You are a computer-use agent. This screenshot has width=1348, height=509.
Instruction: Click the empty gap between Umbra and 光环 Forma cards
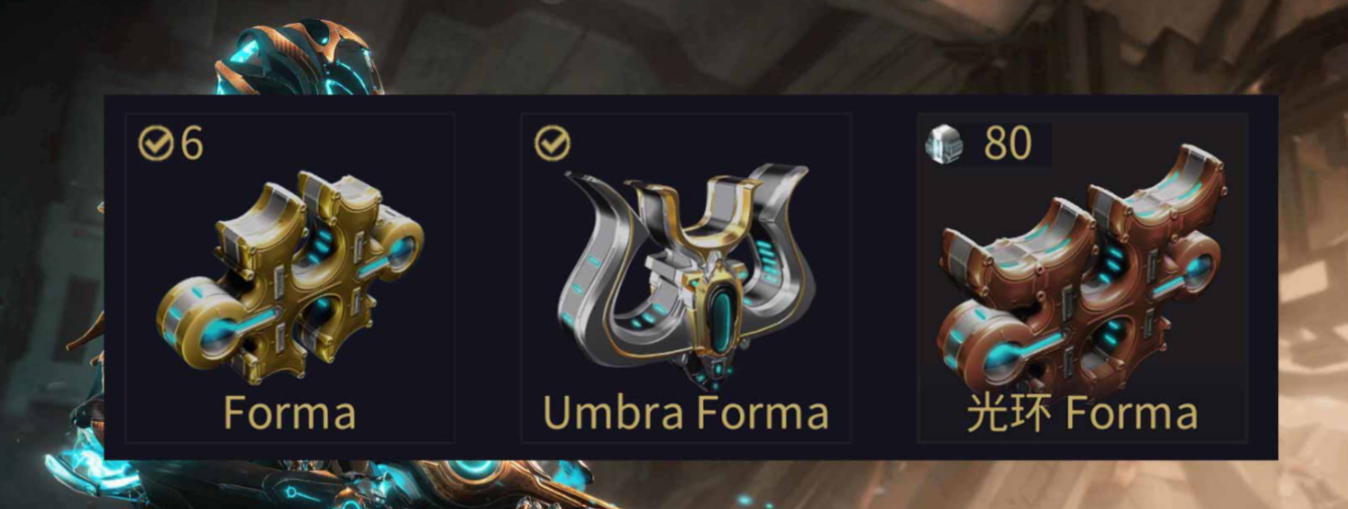pos(884,277)
